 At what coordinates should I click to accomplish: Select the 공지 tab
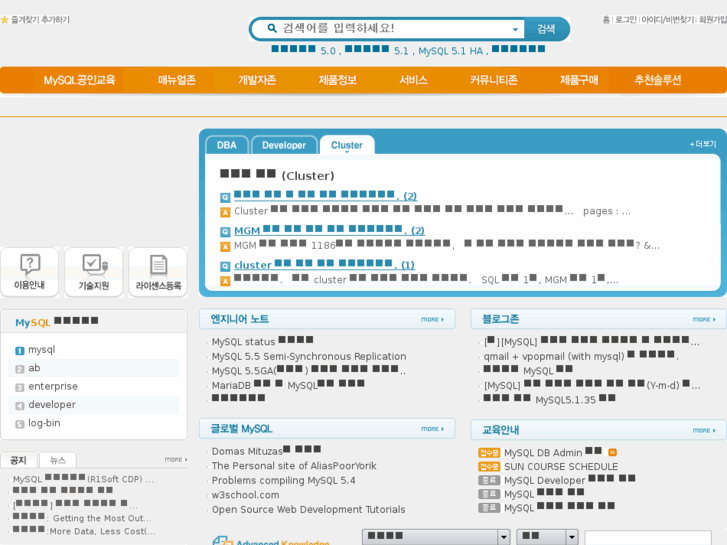click(19, 460)
